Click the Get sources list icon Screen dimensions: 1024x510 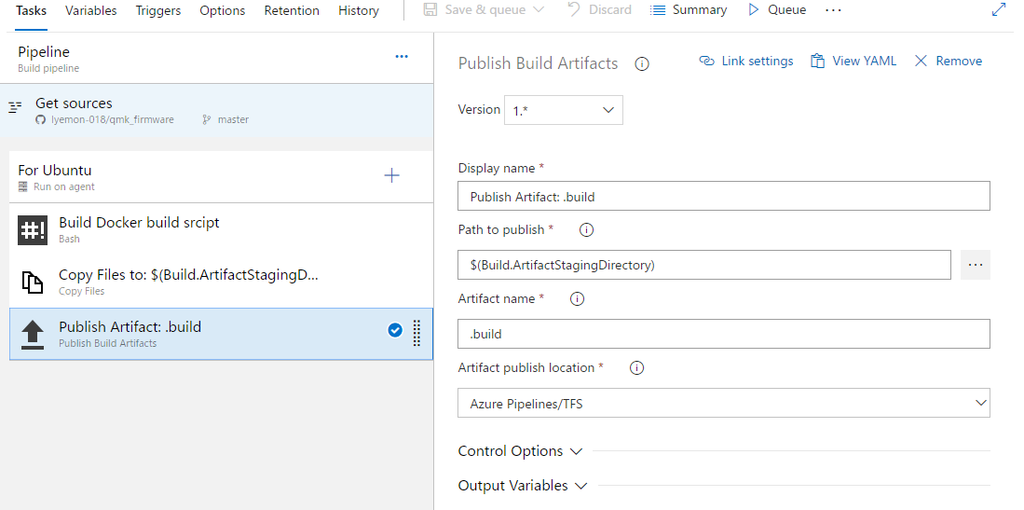(x=16, y=108)
